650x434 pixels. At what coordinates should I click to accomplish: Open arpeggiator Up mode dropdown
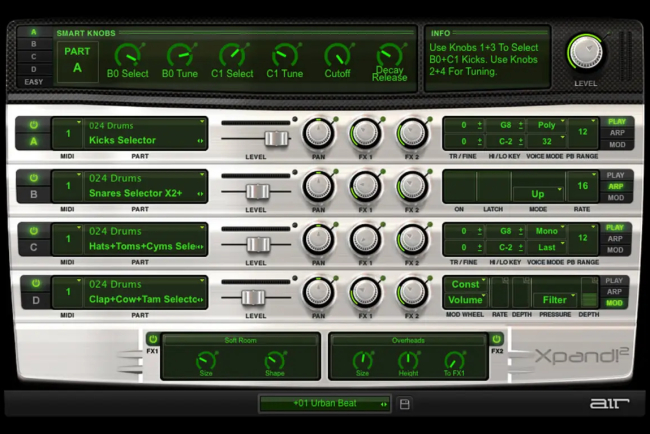coord(538,194)
